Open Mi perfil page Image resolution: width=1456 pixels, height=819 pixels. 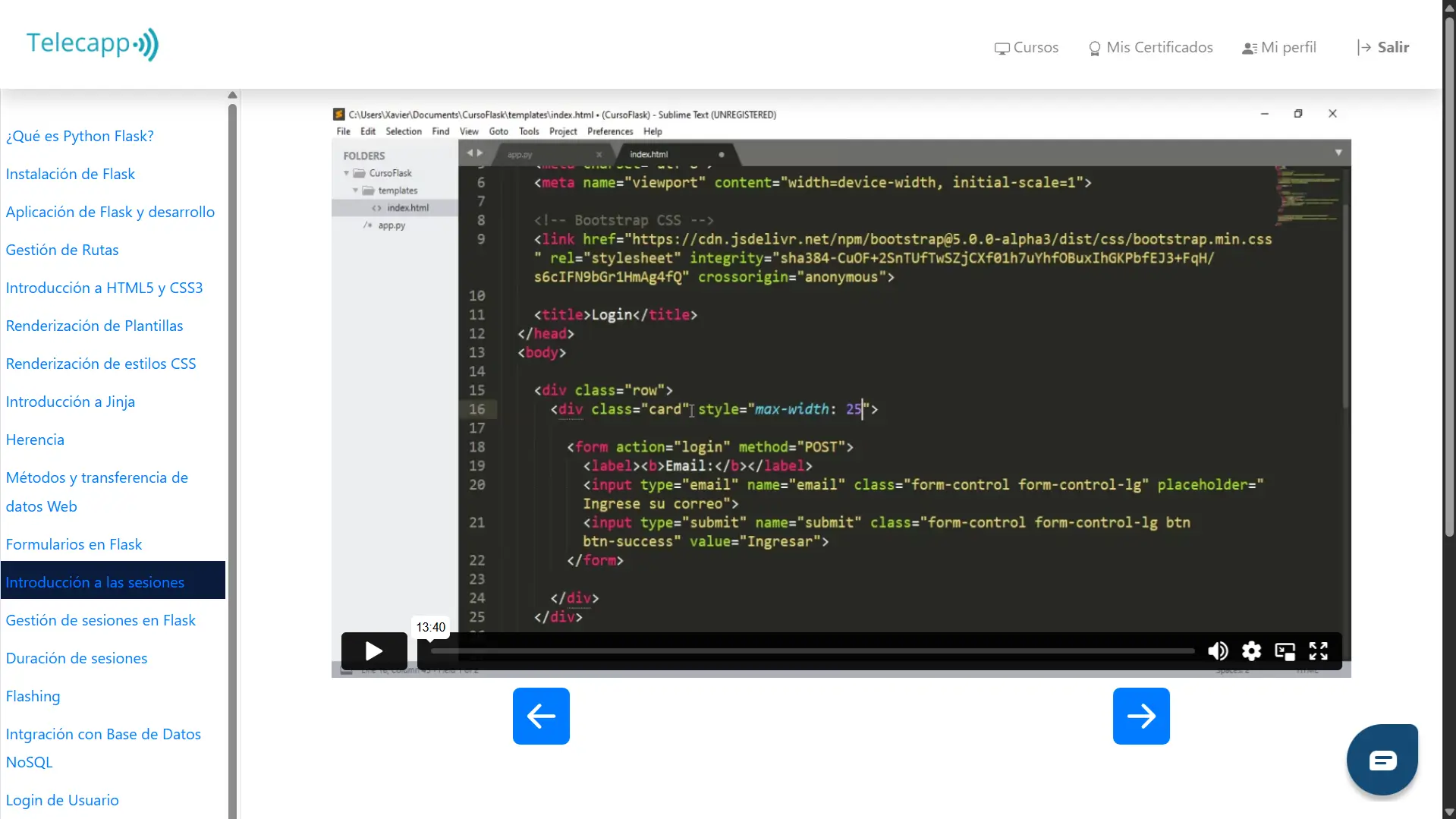[1279, 47]
